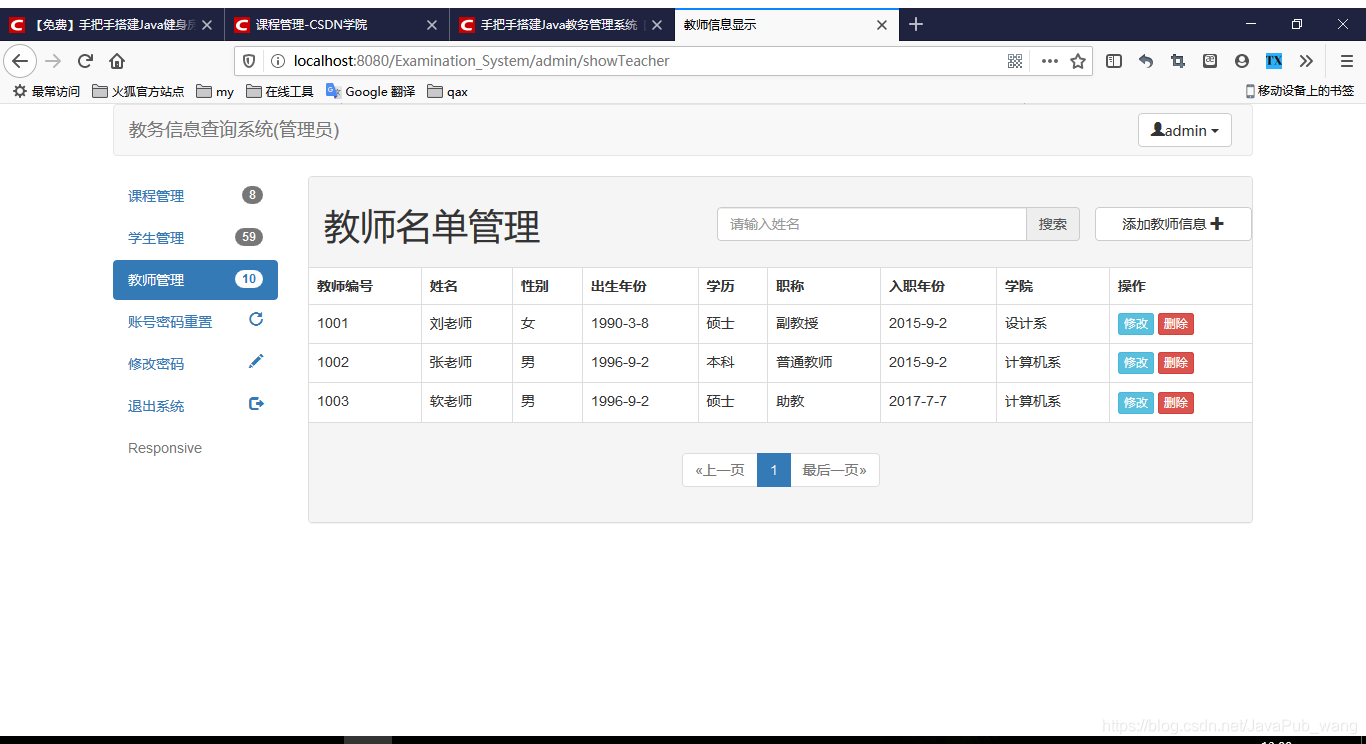Open the admin user dropdown
This screenshot has height=744, width=1366.
[1185, 130]
